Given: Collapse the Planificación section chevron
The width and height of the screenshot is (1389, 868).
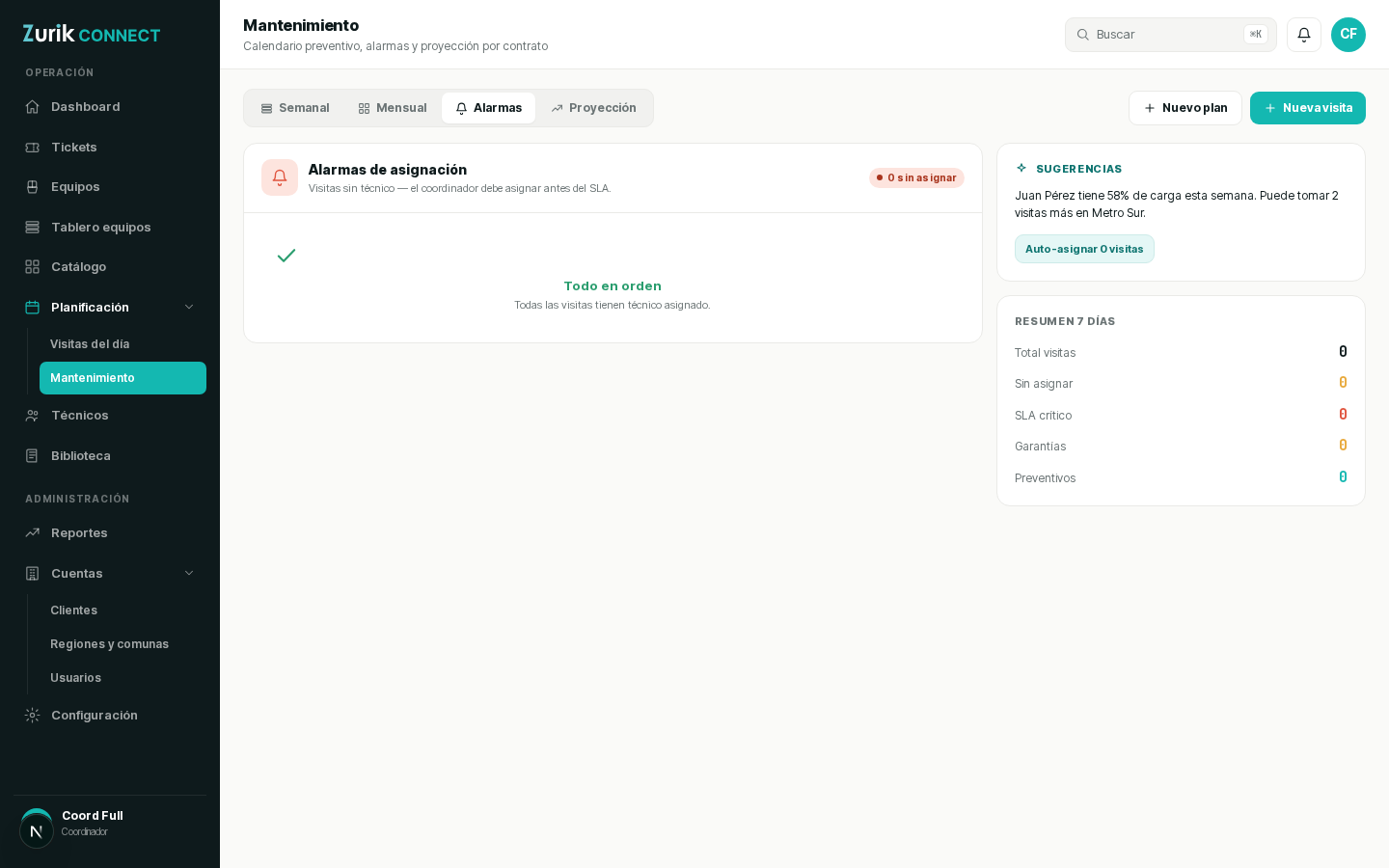Looking at the screenshot, I should [x=189, y=307].
